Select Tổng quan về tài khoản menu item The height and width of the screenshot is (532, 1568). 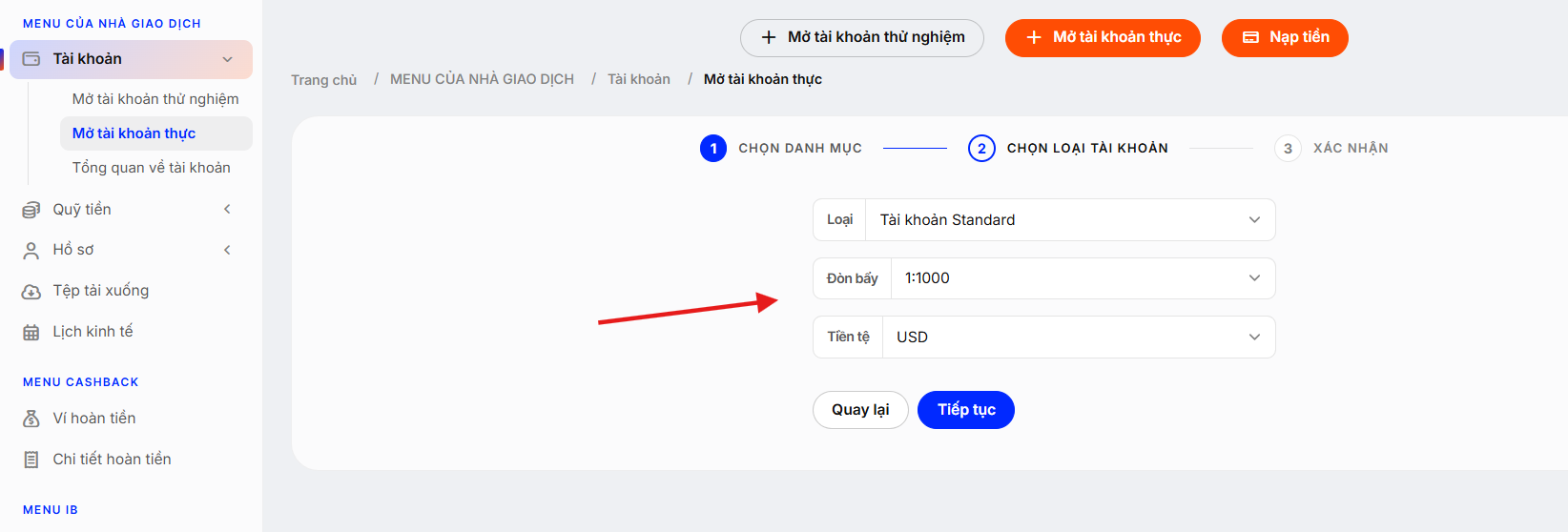[x=152, y=168]
